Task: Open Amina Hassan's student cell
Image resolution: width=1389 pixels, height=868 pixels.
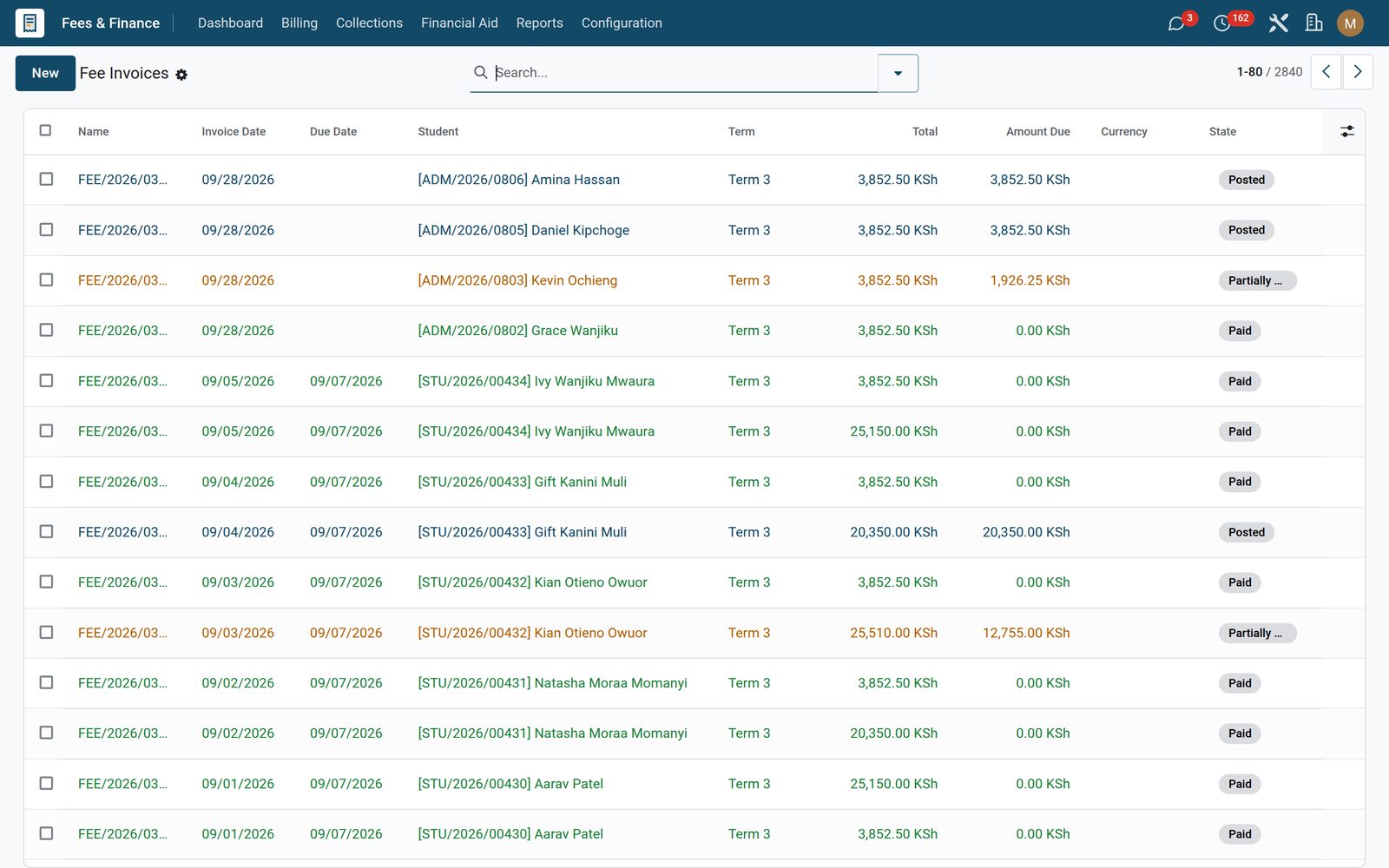Action: tap(518, 180)
